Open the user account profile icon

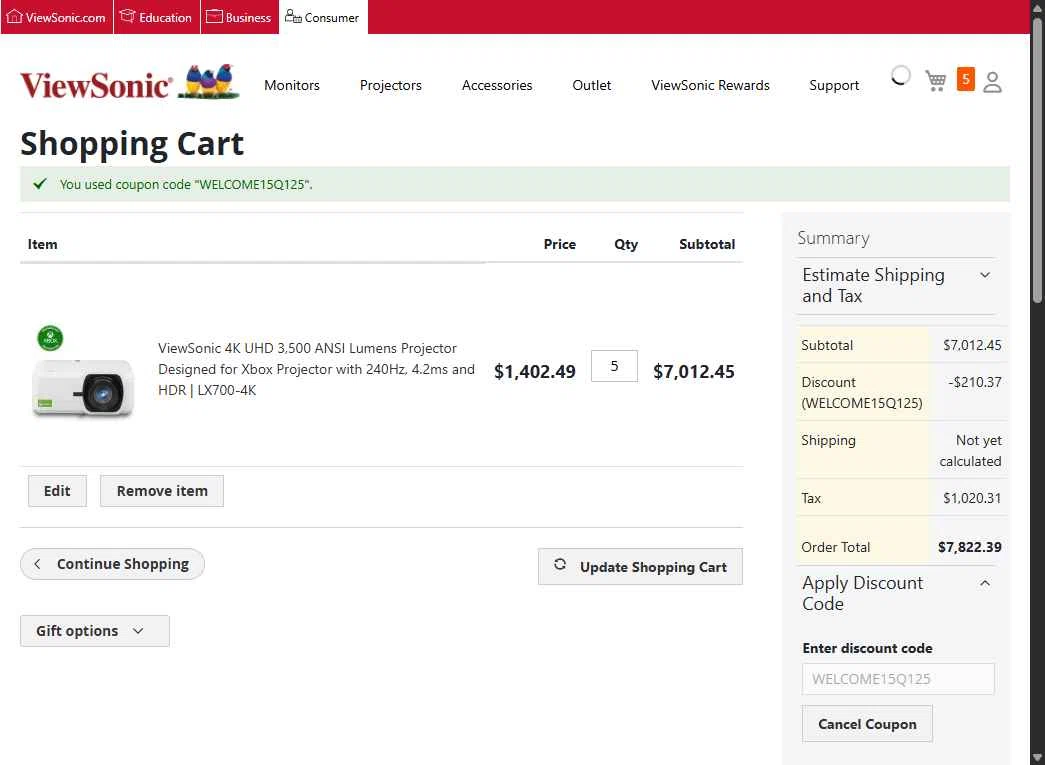pos(992,82)
